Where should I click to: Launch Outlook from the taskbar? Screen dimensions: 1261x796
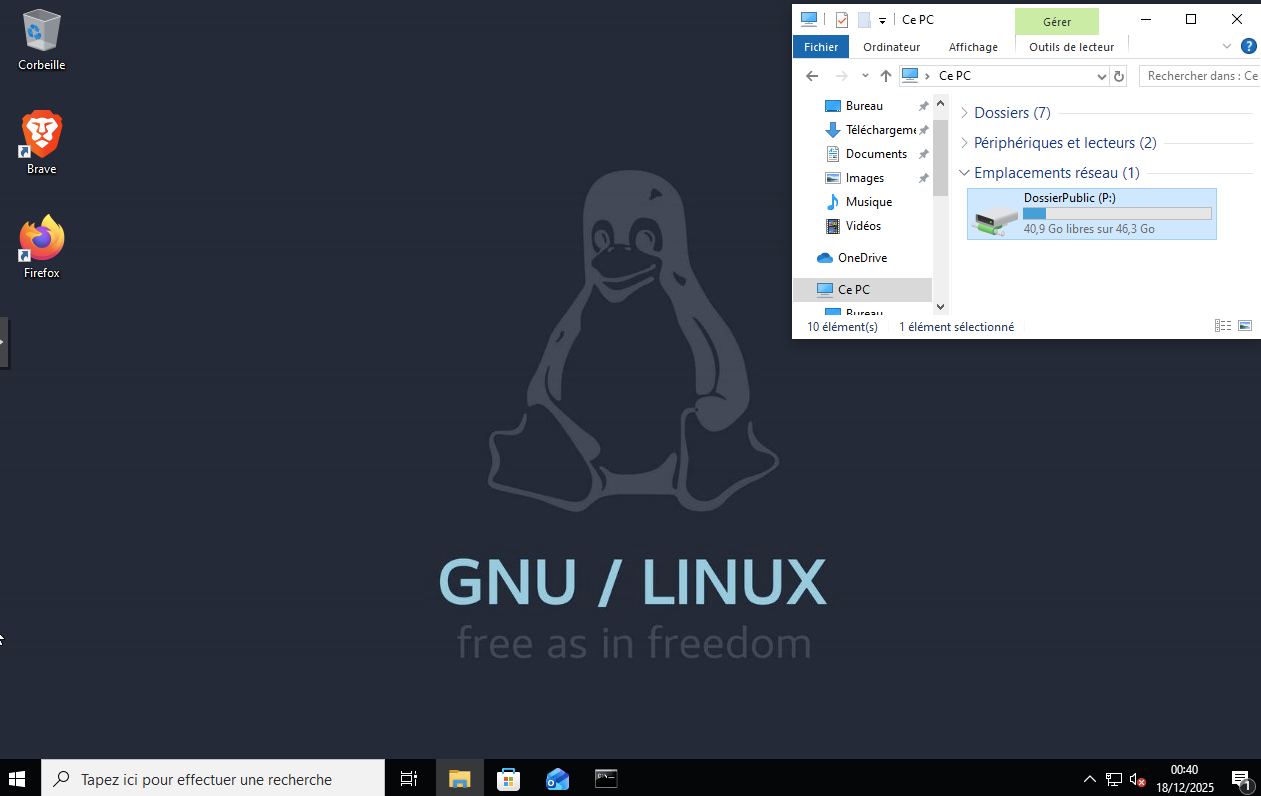click(x=557, y=779)
